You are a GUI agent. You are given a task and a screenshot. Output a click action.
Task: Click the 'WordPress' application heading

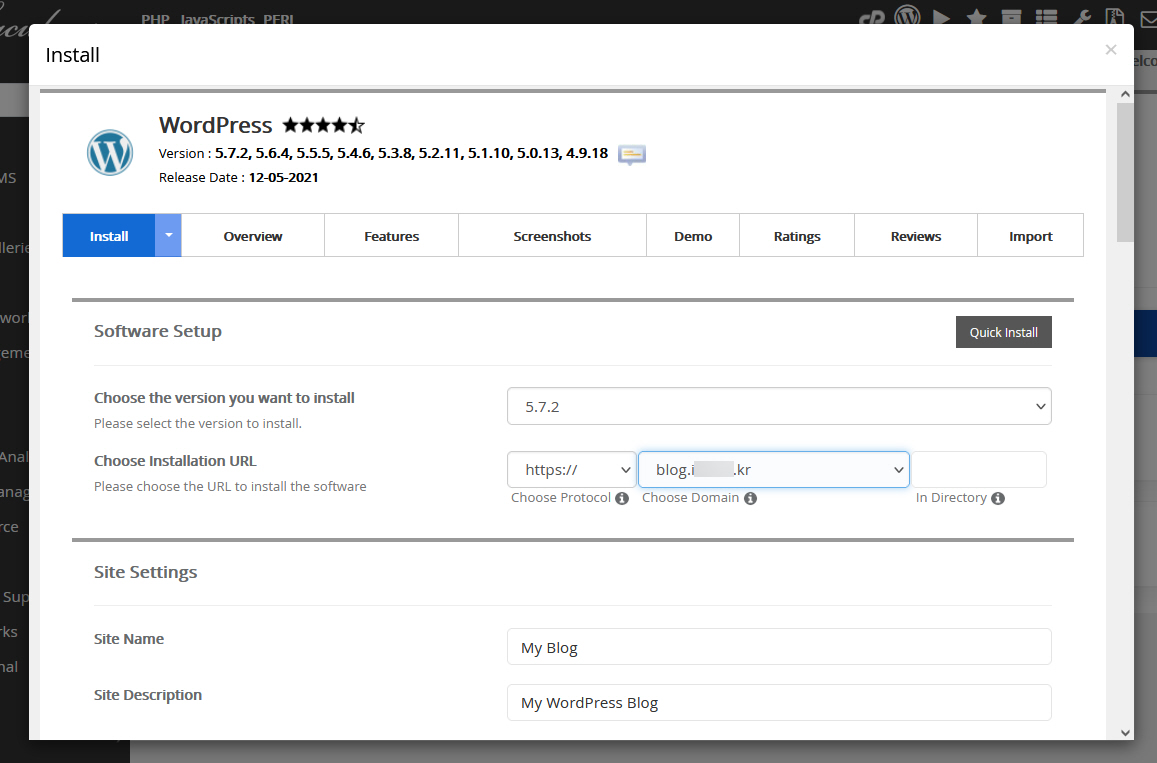(x=215, y=125)
